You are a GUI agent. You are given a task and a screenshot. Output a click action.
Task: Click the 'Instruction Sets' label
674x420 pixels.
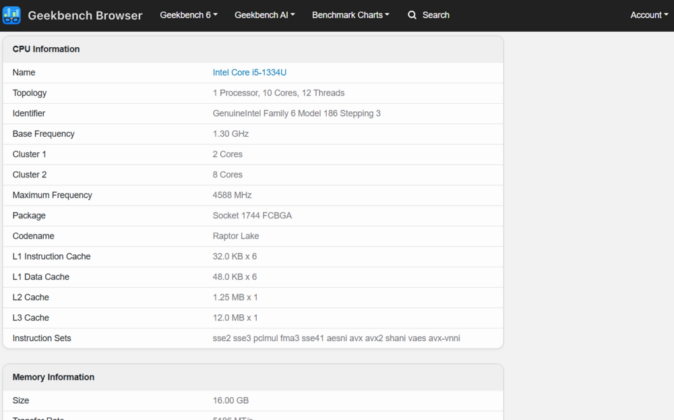(x=42, y=338)
